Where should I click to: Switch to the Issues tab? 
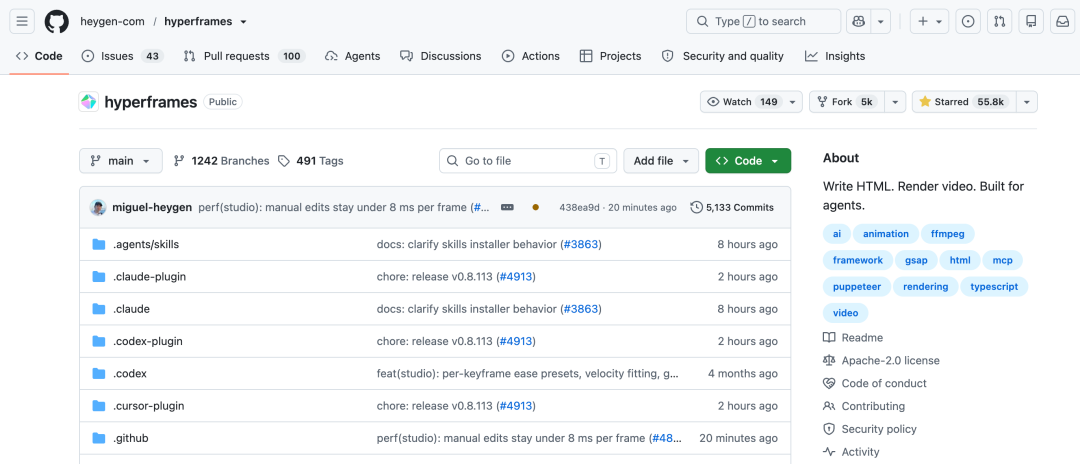click(x=123, y=56)
